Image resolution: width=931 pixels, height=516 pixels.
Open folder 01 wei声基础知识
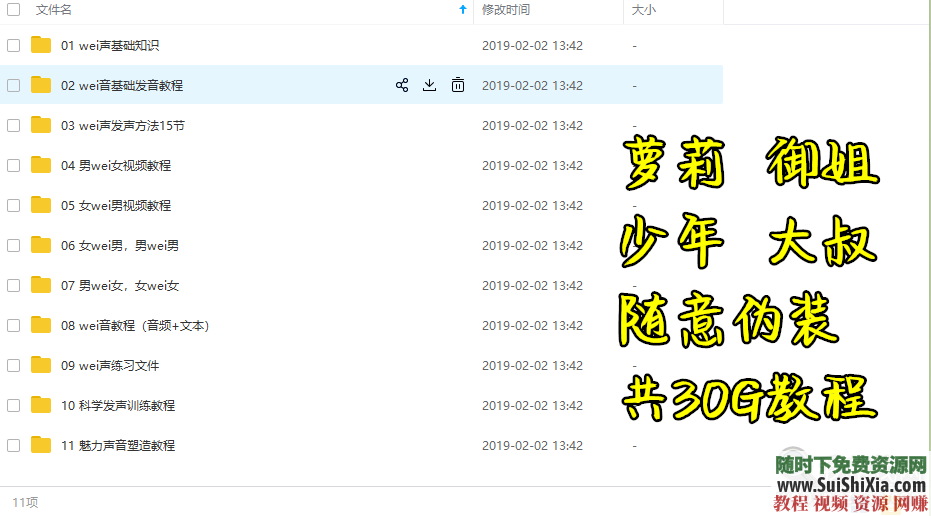(110, 46)
